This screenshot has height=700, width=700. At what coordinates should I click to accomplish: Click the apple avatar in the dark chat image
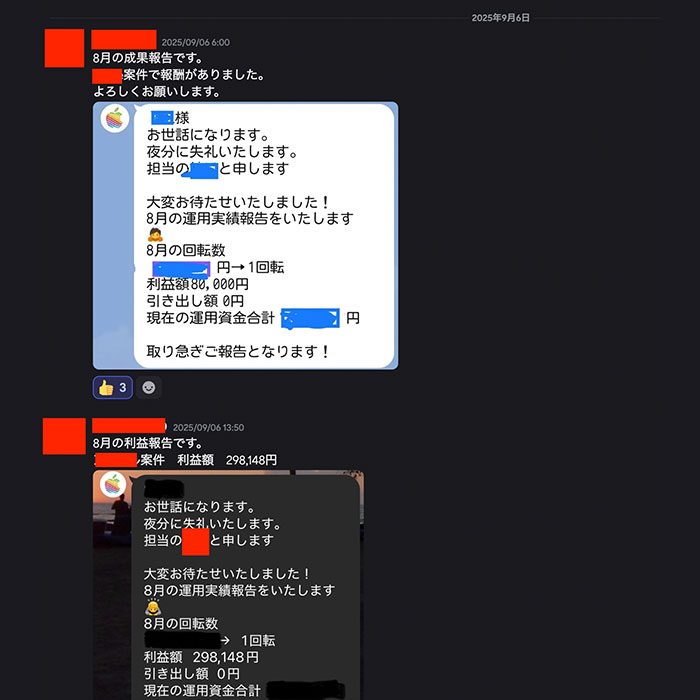pos(112,484)
